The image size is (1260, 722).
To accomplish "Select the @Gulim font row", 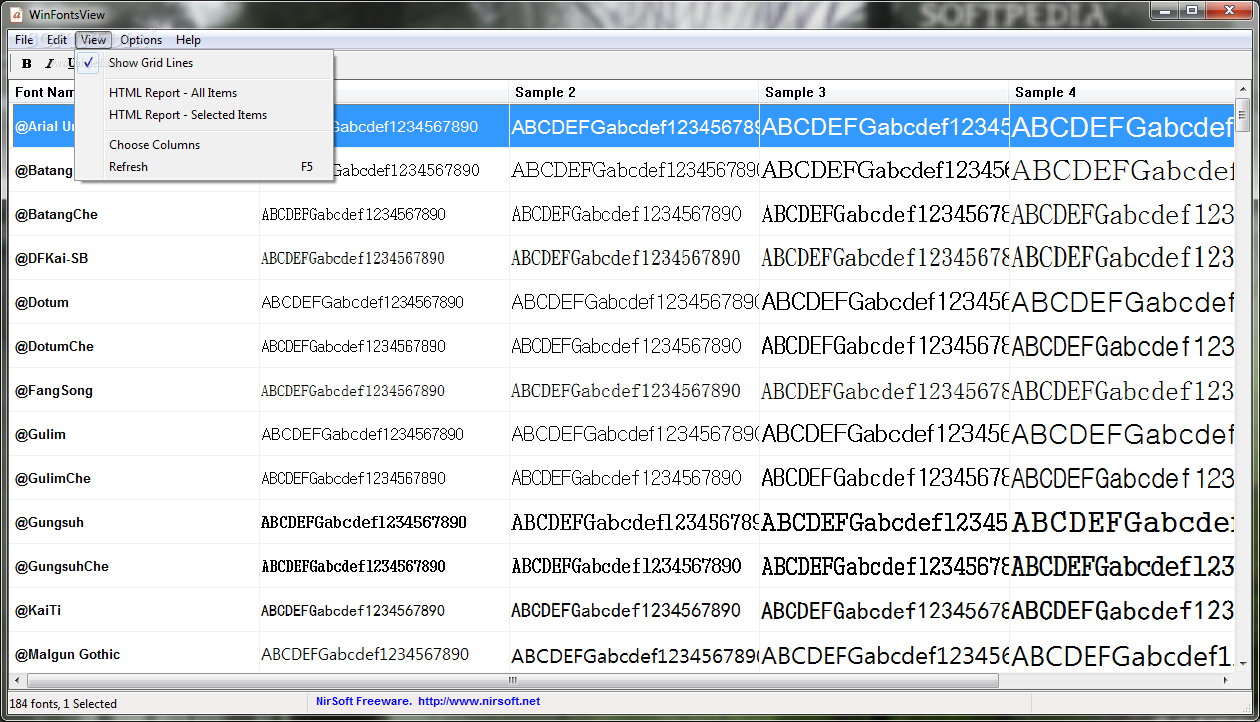I will 623,434.
